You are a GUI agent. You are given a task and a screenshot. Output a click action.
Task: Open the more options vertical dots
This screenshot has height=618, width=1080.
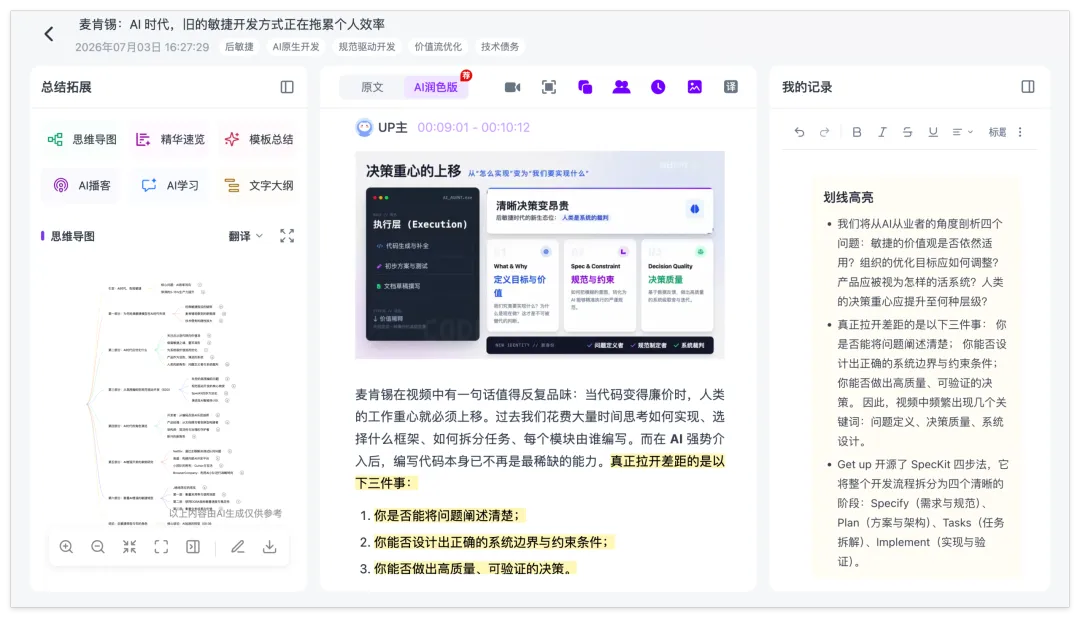pyautogui.click(x=1020, y=132)
